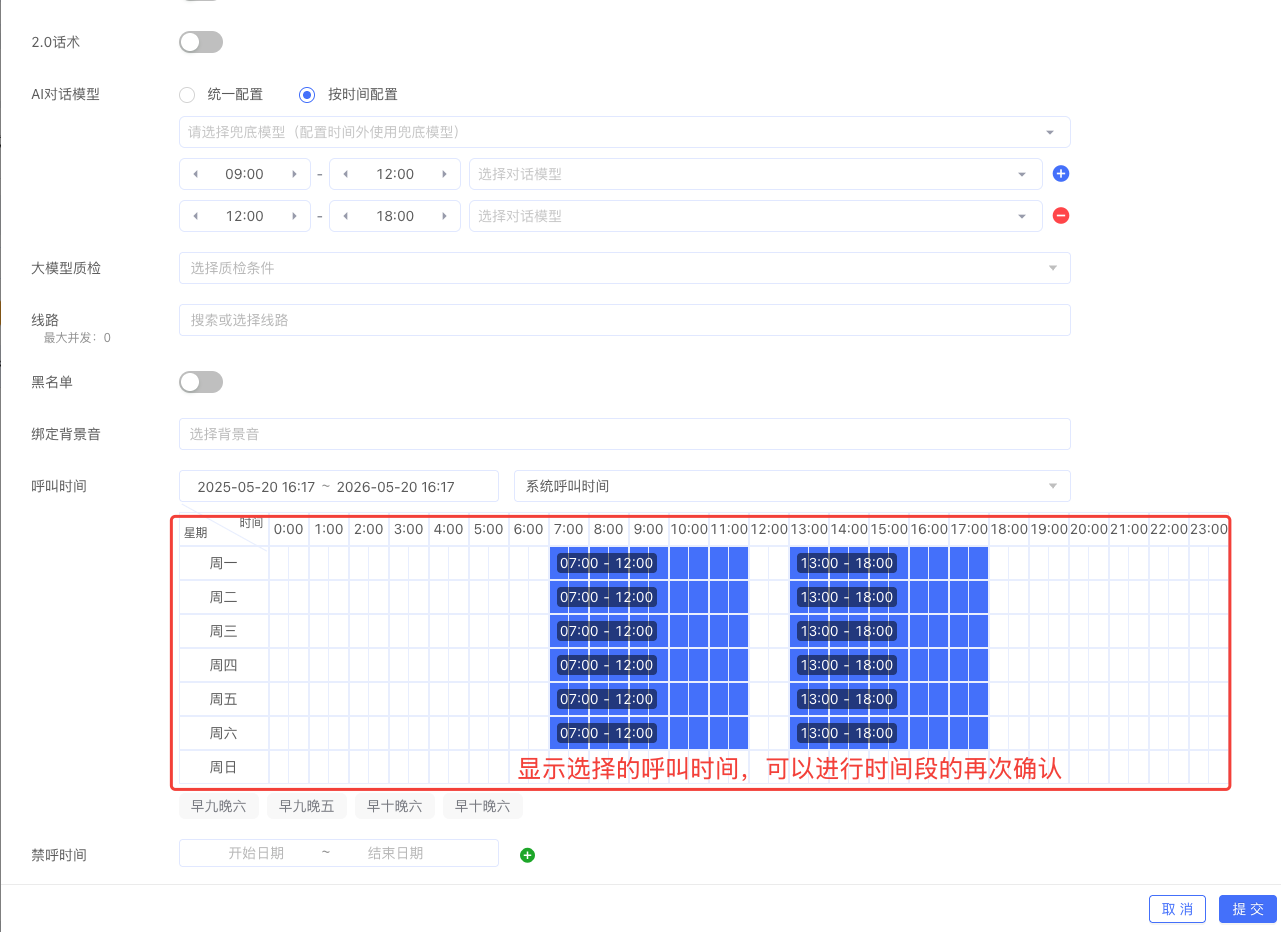The width and height of the screenshot is (1281, 932).
Task: Click the 搜索或选择线路 field
Action: [625, 320]
